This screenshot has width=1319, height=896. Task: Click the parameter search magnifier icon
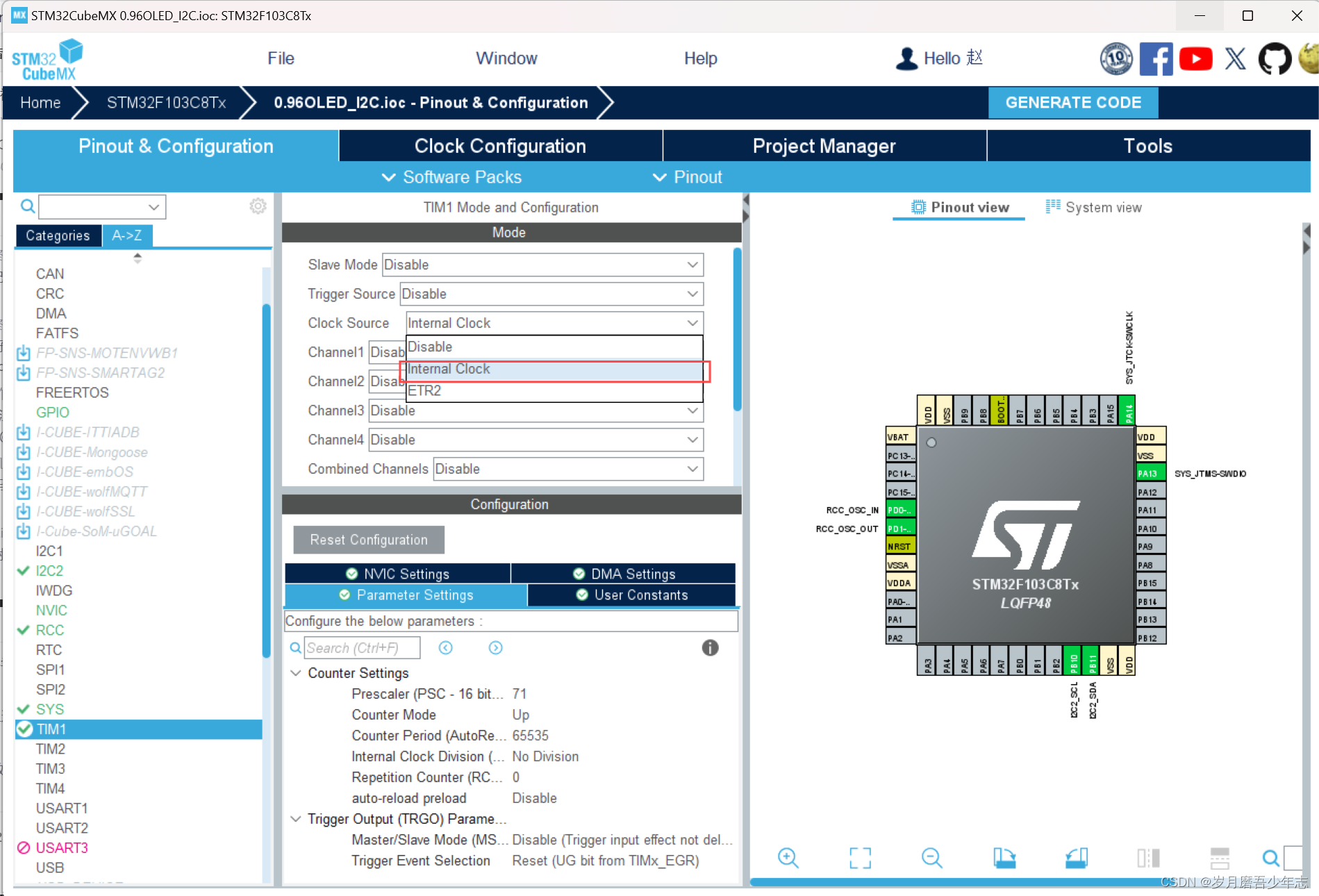coord(295,647)
